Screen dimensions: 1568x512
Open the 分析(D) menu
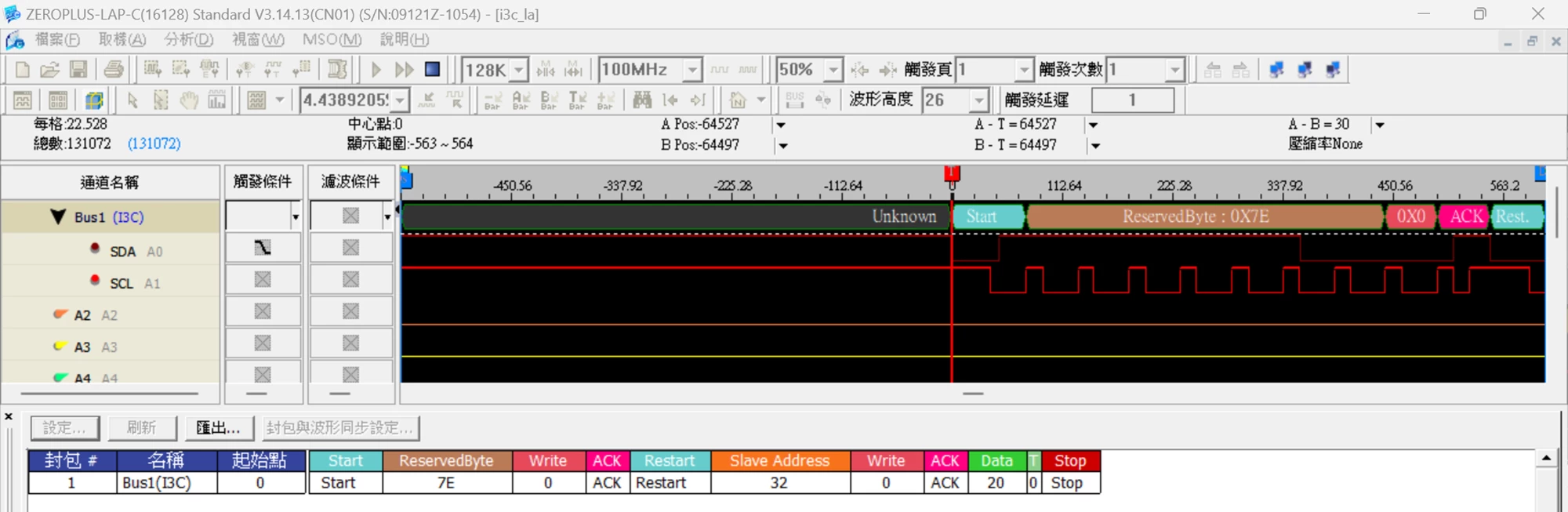click(189, 39)
